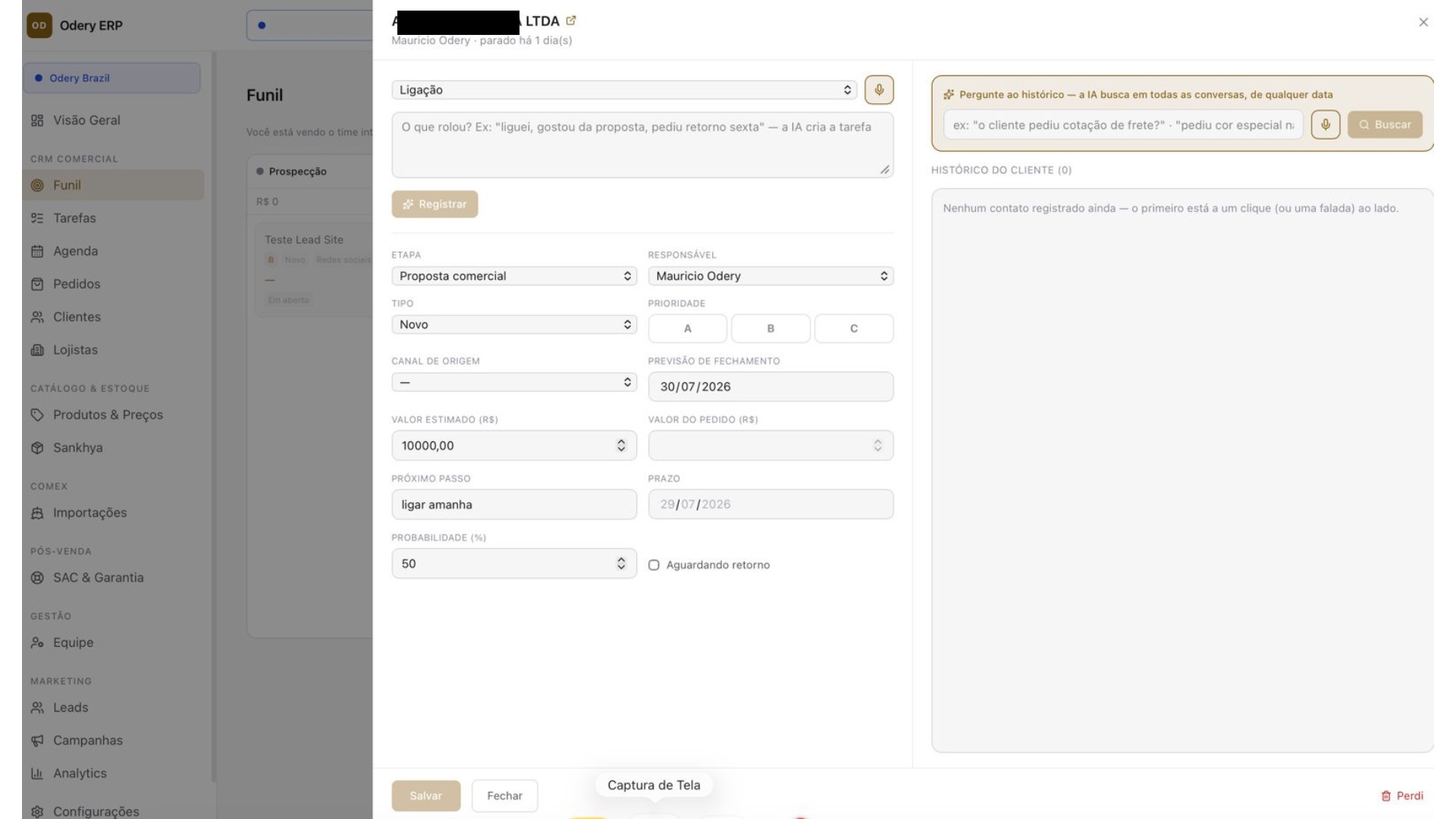Image resolution: width=1456 pixels, height=819 pixels.
Task: Click the Registrar button
Action: 435,204
